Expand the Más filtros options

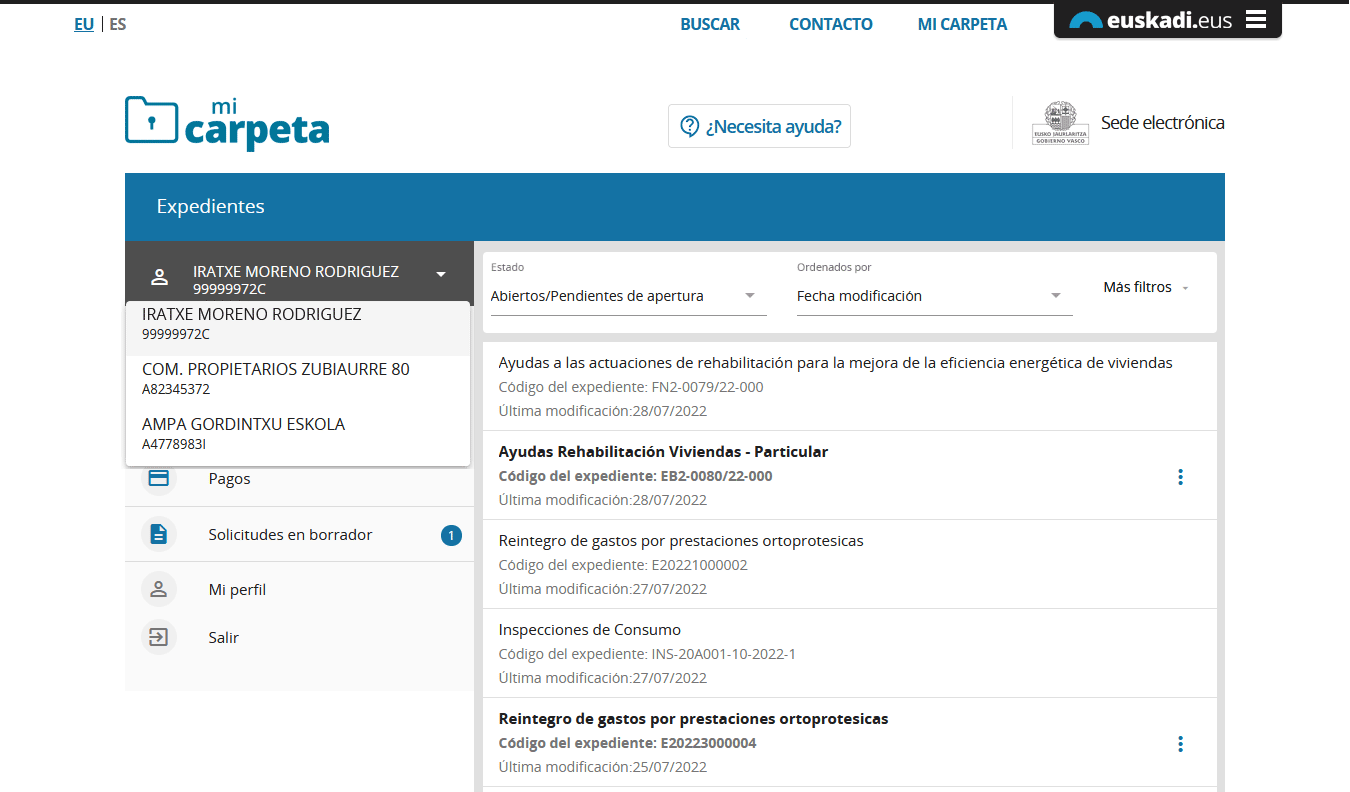click(1145, 287)
